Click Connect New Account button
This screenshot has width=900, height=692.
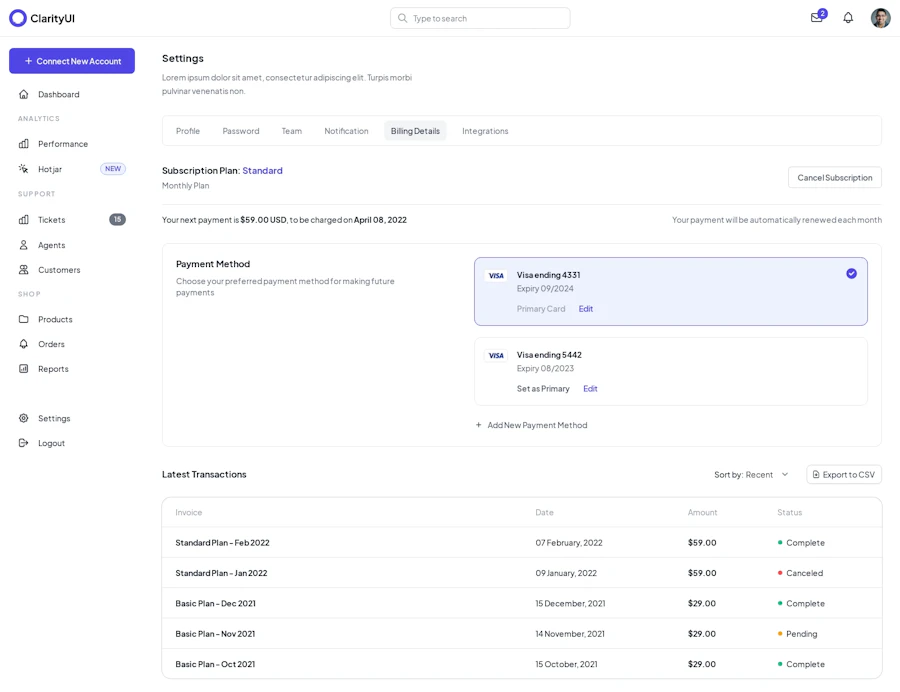(72, 61)
